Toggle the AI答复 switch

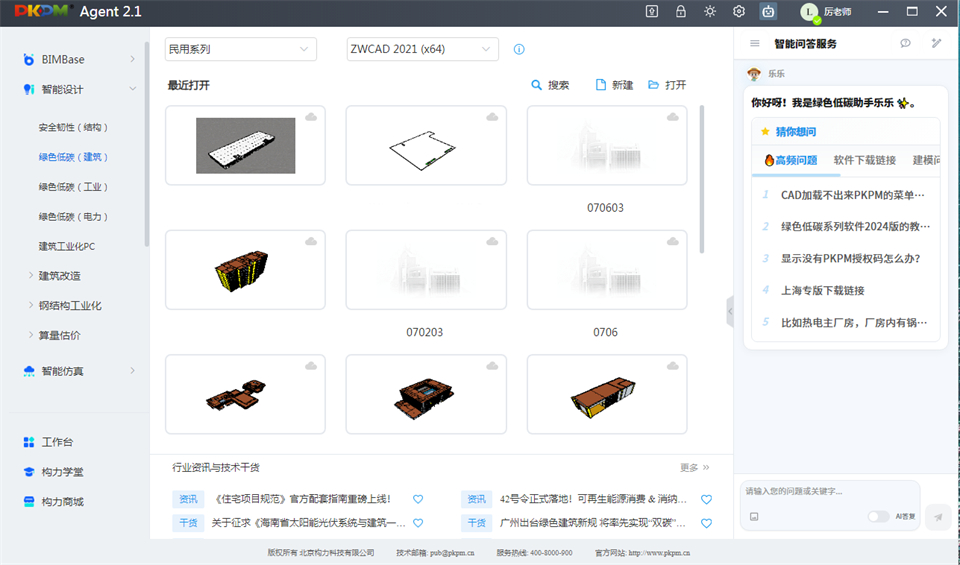tap(879, 517)
